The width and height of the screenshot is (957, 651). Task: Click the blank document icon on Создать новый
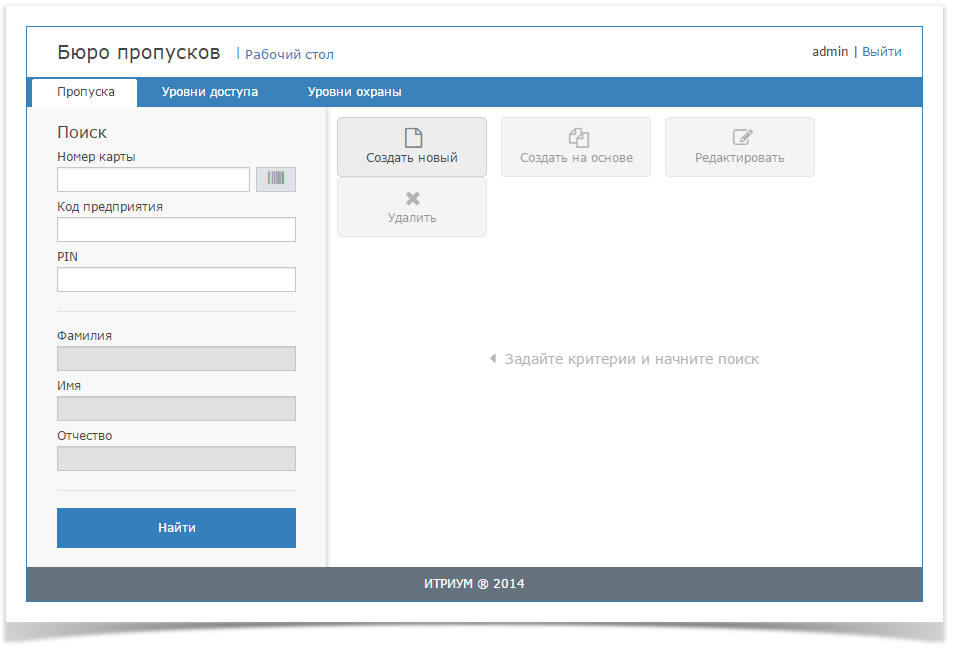pos(412,138)
